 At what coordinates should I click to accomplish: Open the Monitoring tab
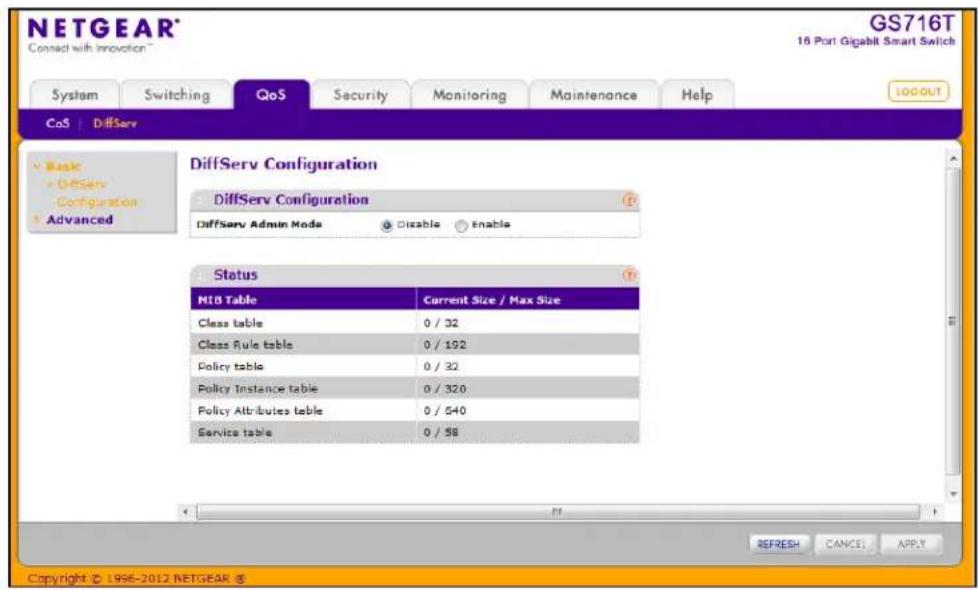click(x=470, y=95)
